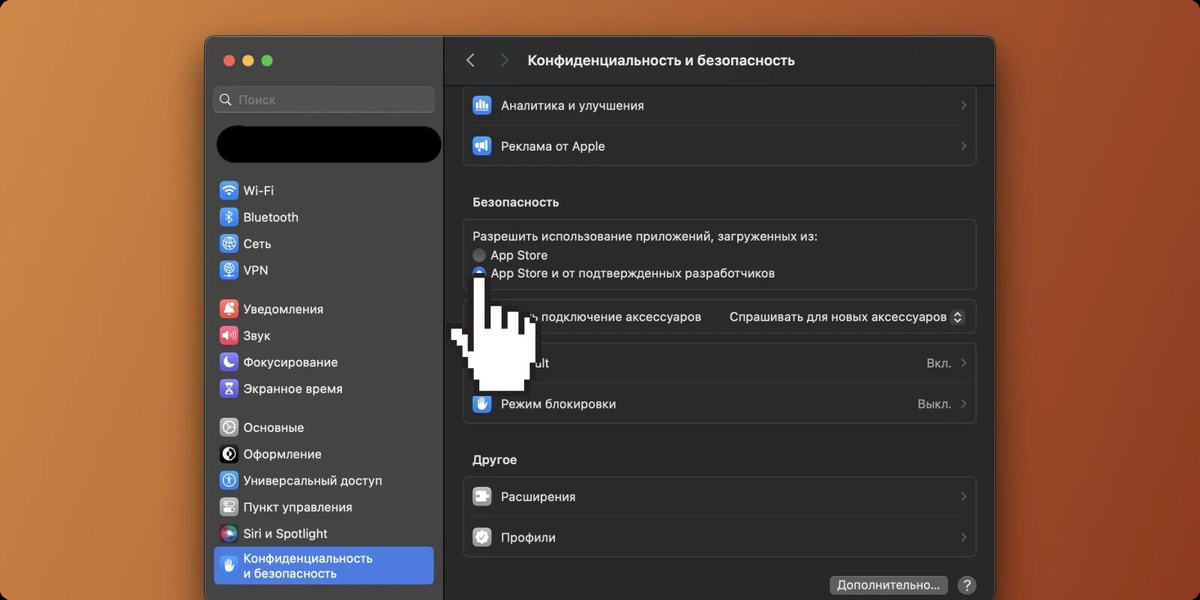Image resolution: width=1200 pixels, height=600 pixels.
Task: Select the Сеть globe icon
Action: pyautogui.click(x=229, y=244)
